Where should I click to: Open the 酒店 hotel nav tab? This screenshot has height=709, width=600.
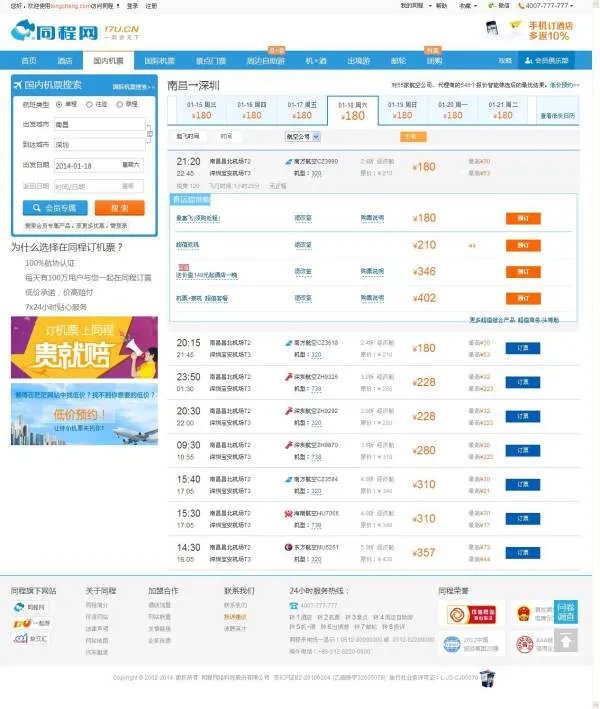point(65,61)
